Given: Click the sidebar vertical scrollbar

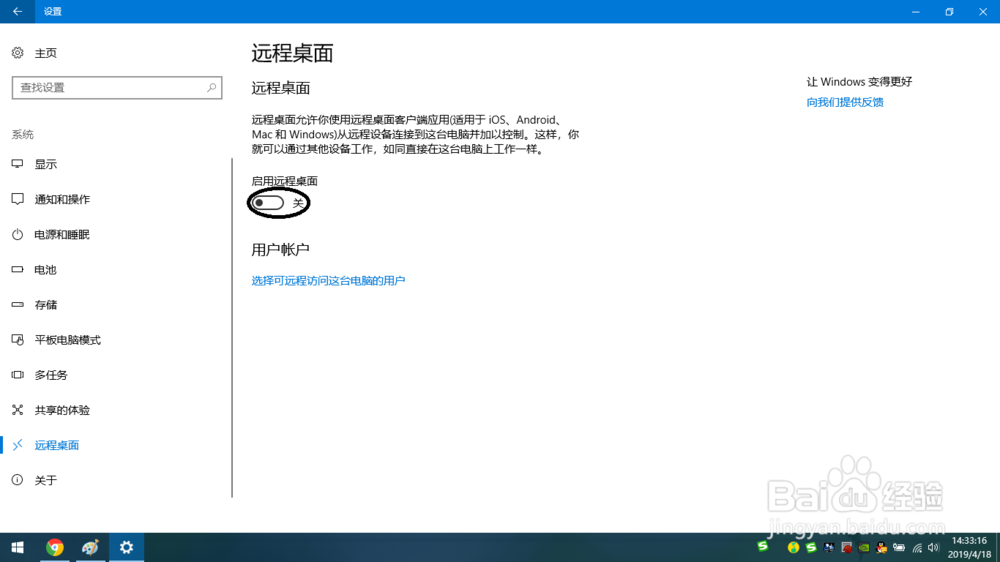Looking at the screenshot, I should 232,327.
